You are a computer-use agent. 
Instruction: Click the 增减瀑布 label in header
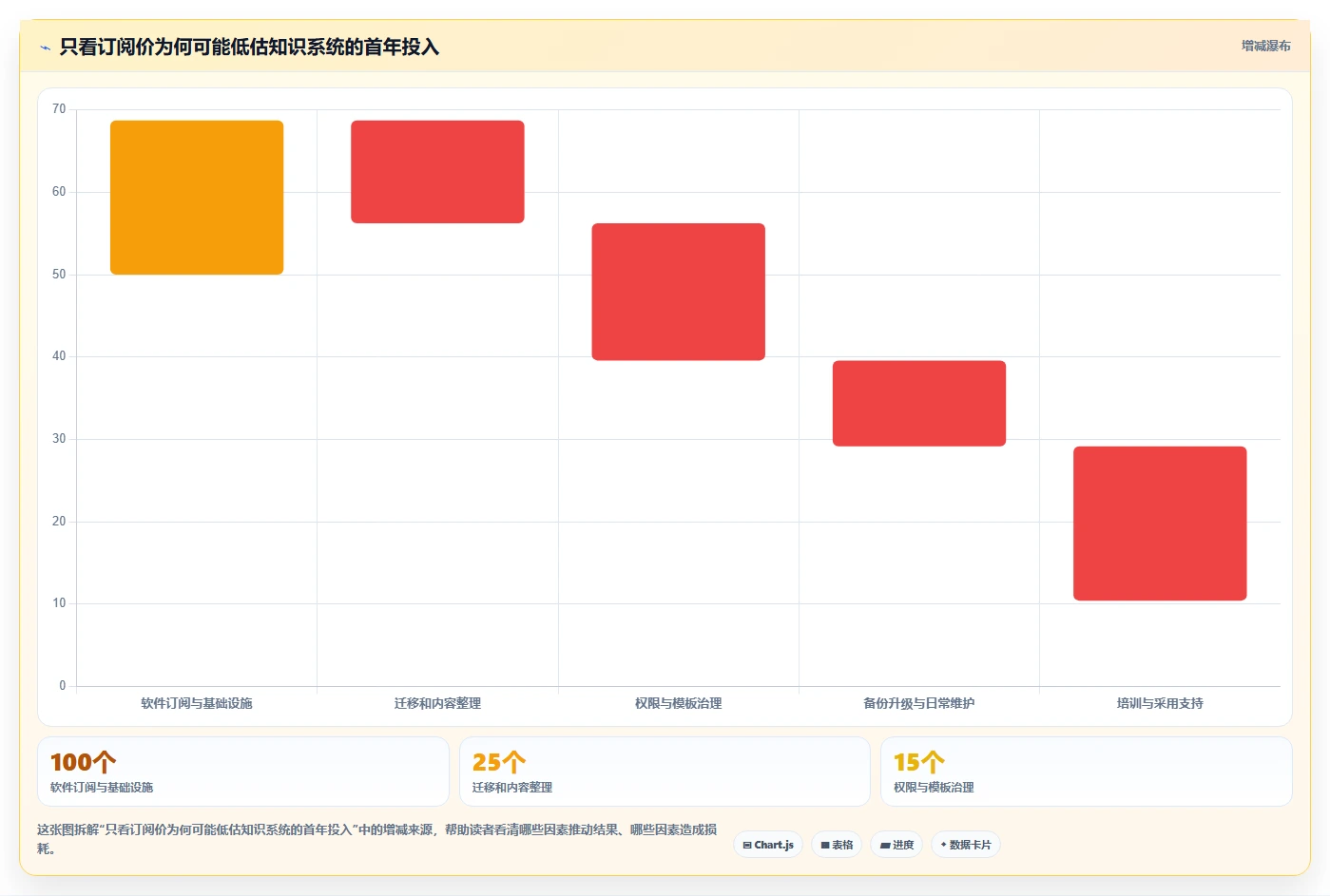[x=1265, y=46]
